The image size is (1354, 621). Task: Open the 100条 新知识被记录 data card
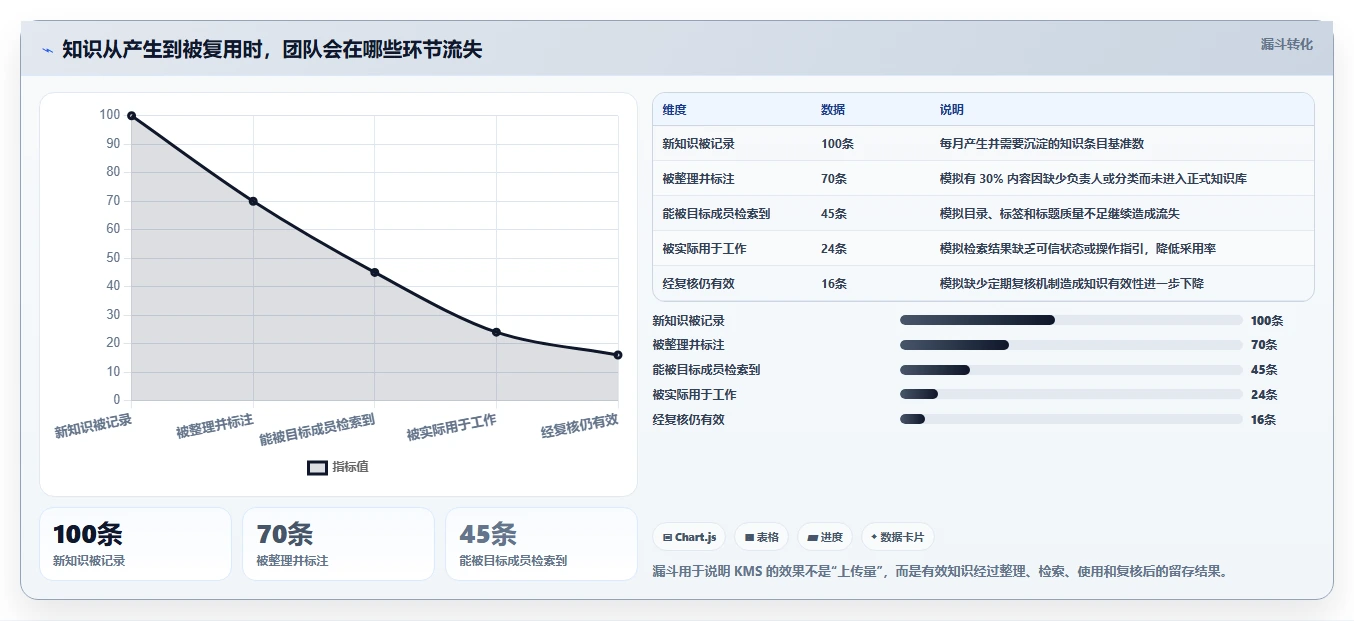[x=135, y=544]
